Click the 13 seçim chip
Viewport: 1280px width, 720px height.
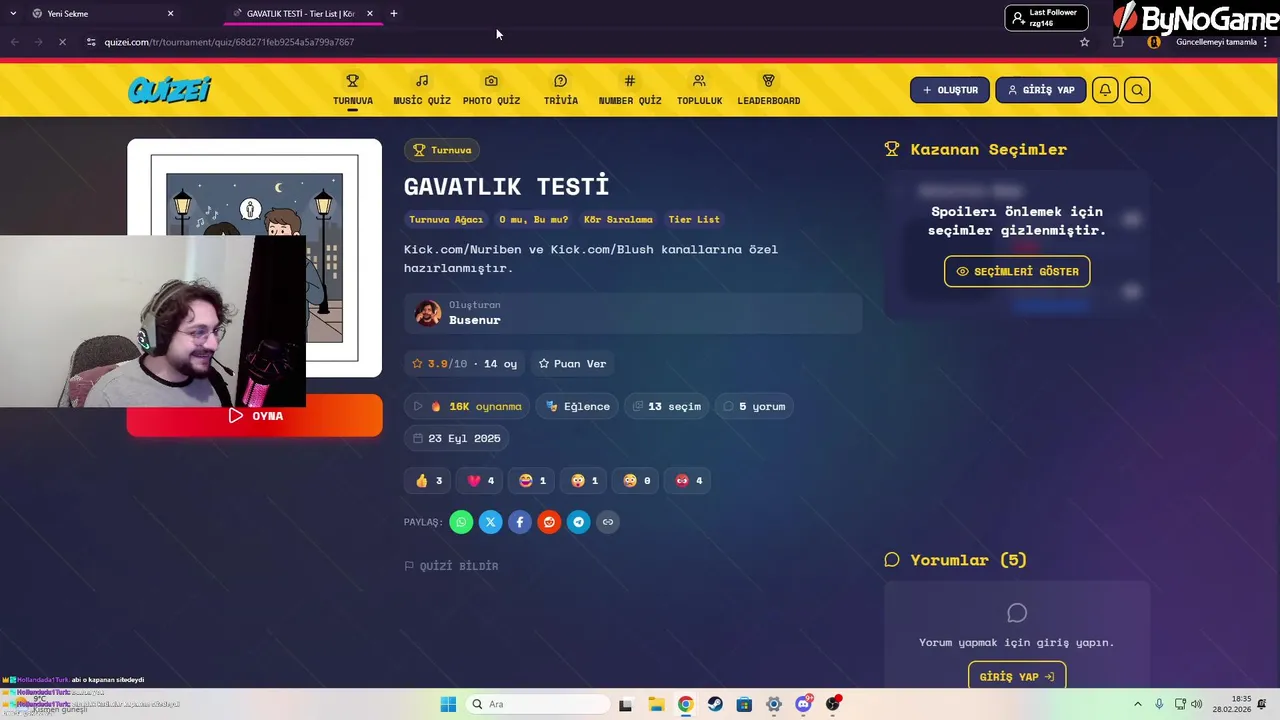(667, 406)
